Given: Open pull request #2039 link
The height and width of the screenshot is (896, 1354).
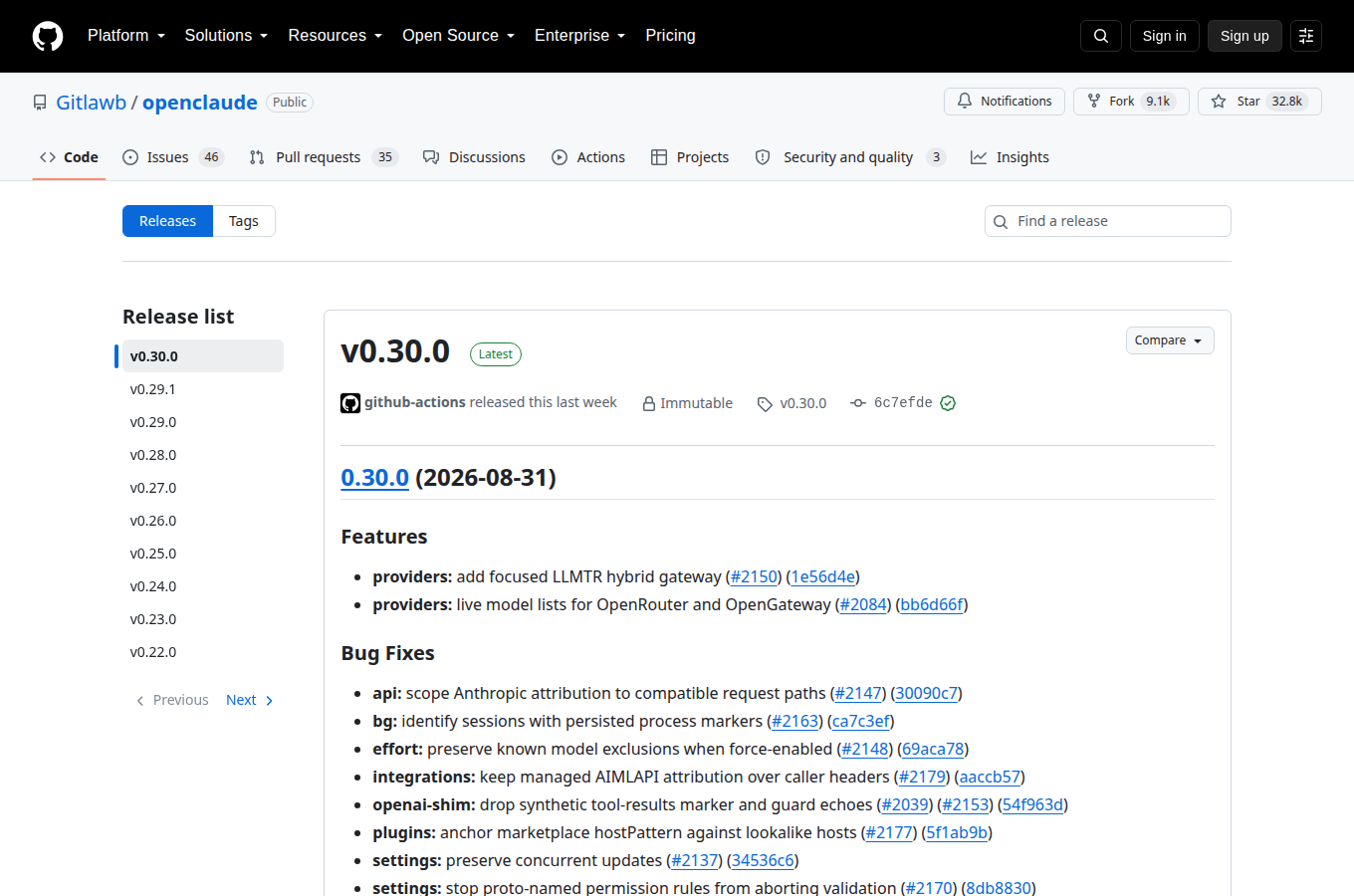Looking at the screenshot, I should coord(905,804).
